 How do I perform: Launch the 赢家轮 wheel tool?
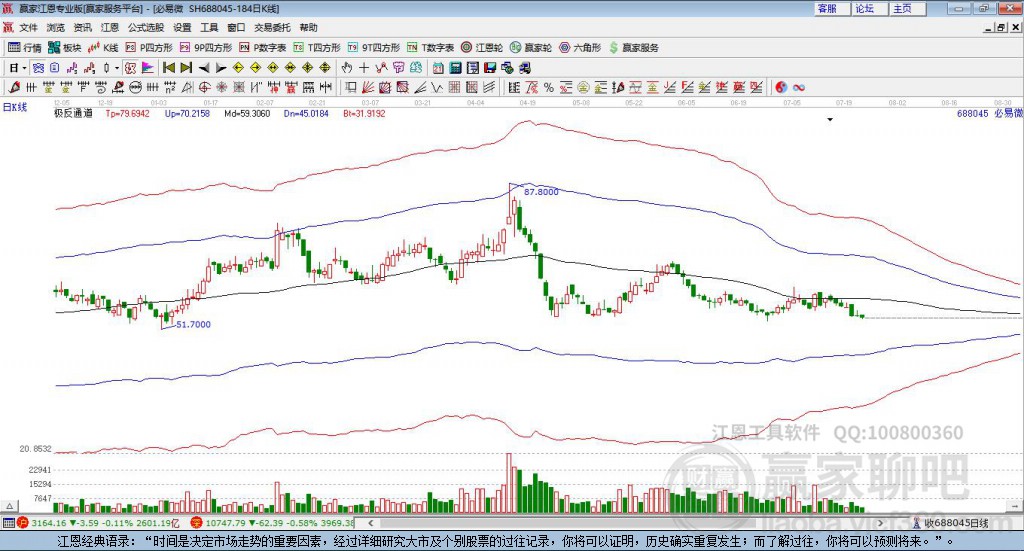tap(531, 48)
